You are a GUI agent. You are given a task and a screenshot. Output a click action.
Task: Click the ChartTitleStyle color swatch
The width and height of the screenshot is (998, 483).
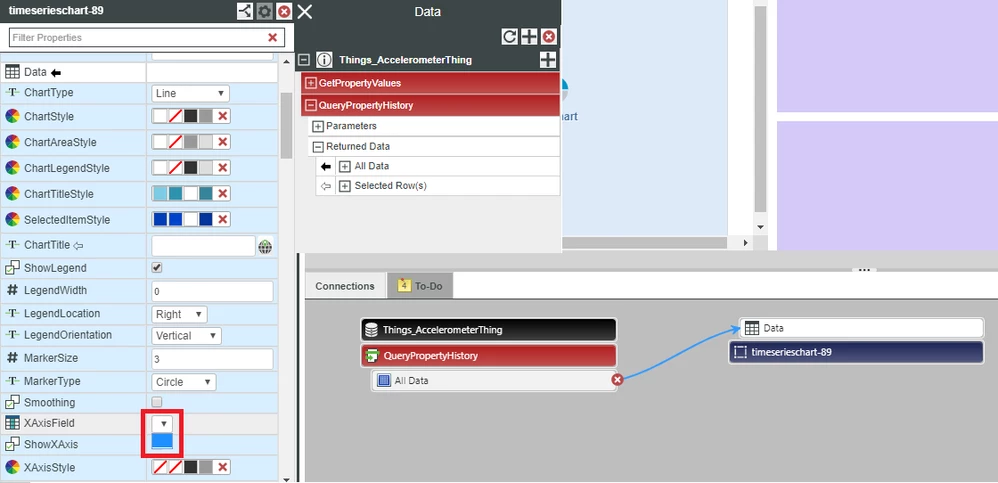pos(183,194)
